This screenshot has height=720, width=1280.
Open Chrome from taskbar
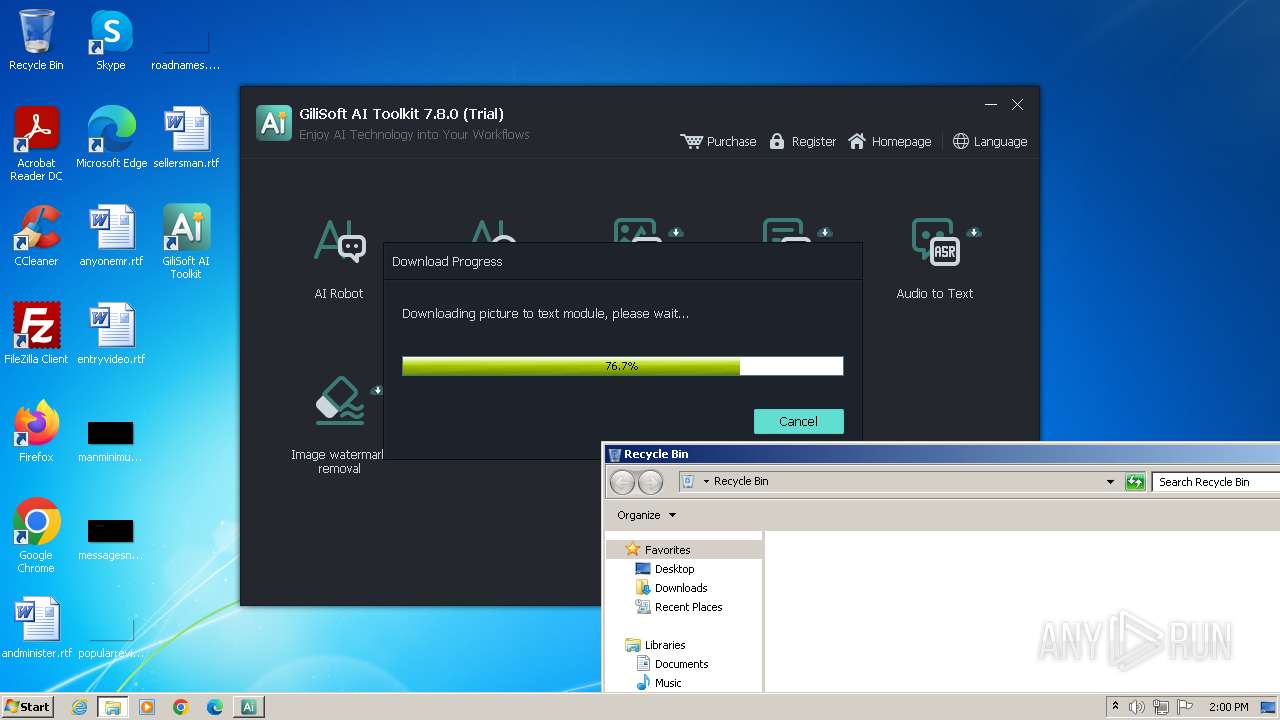[181, 707]
